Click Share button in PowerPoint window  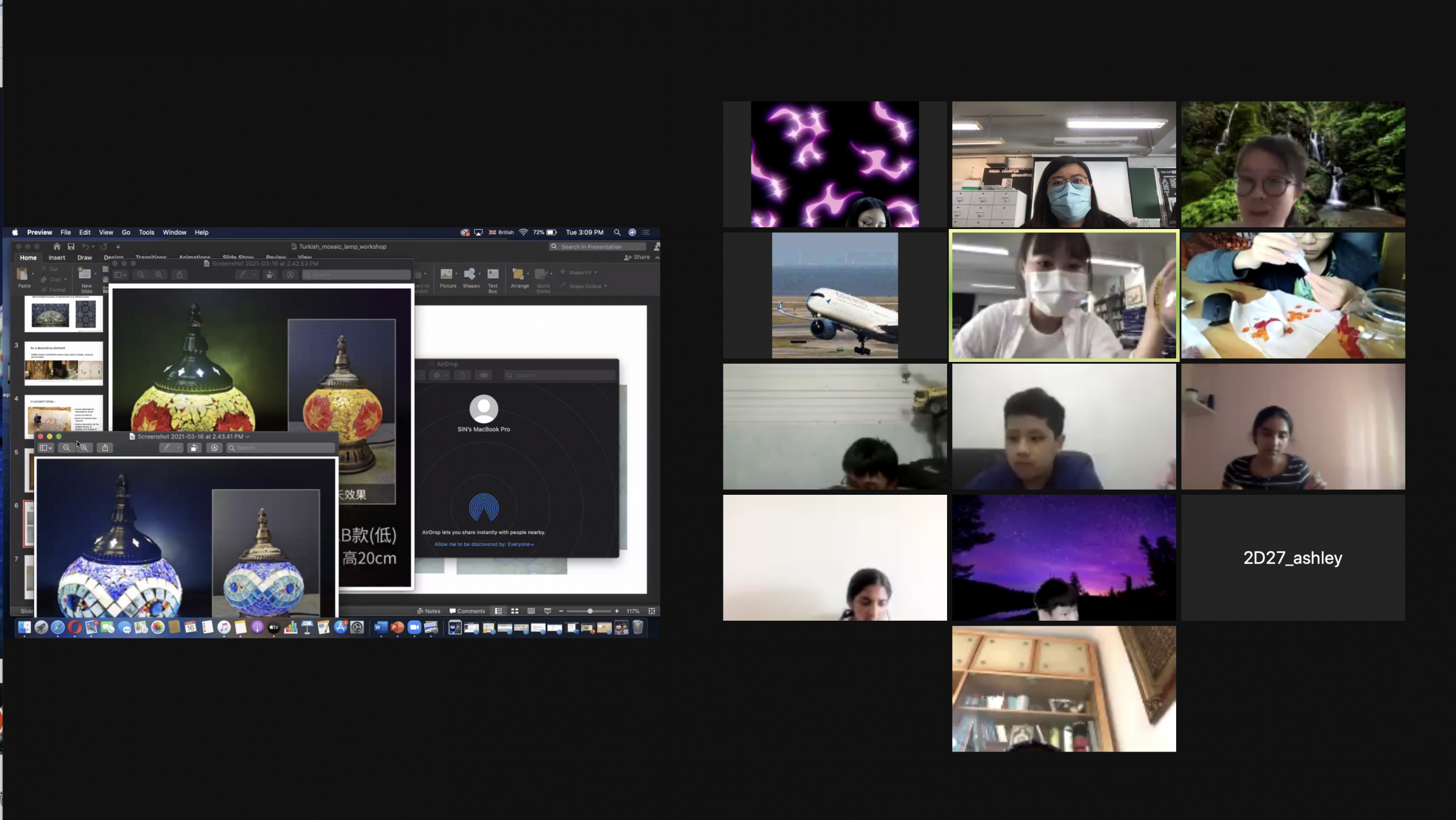click(x=637, y=257)
